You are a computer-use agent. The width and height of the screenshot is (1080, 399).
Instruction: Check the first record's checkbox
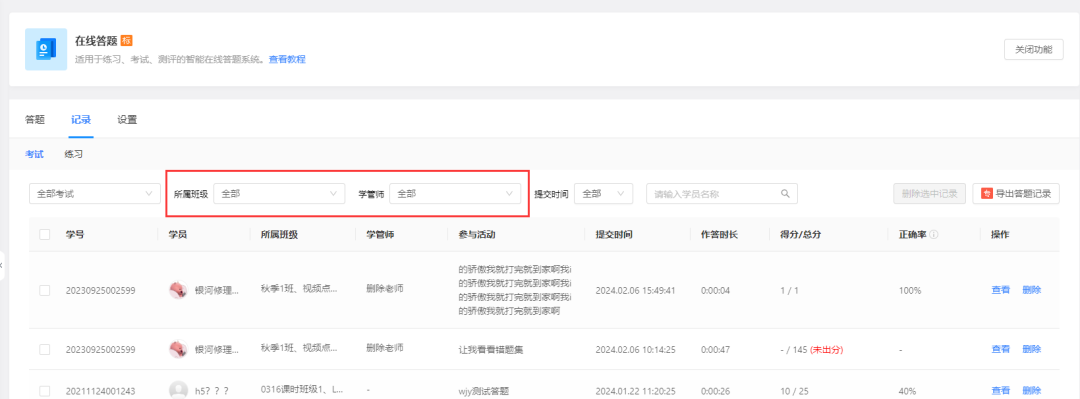point(45,291)
